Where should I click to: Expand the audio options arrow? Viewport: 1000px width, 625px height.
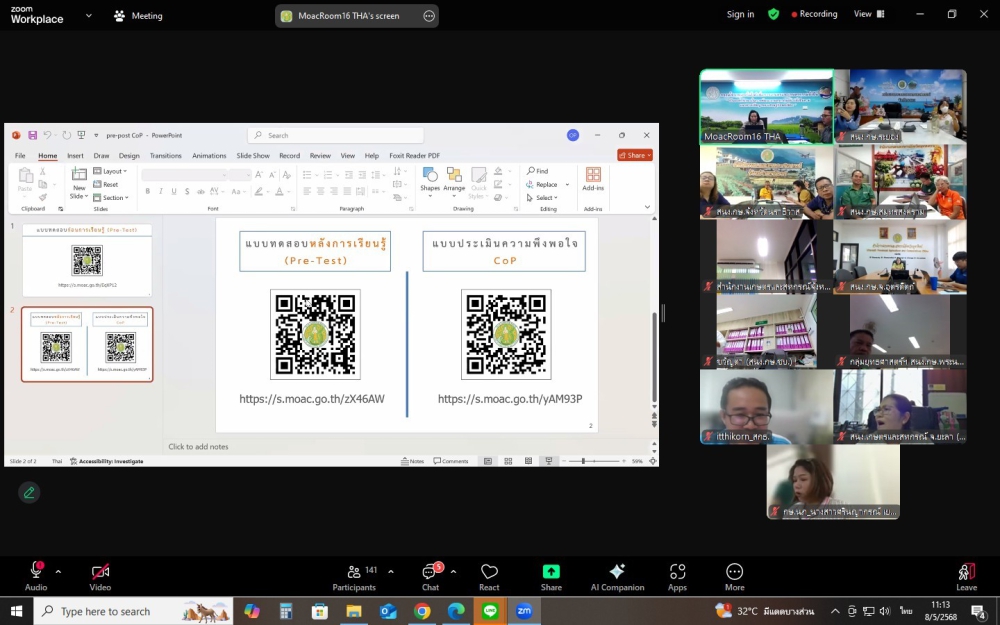(58, 572)
